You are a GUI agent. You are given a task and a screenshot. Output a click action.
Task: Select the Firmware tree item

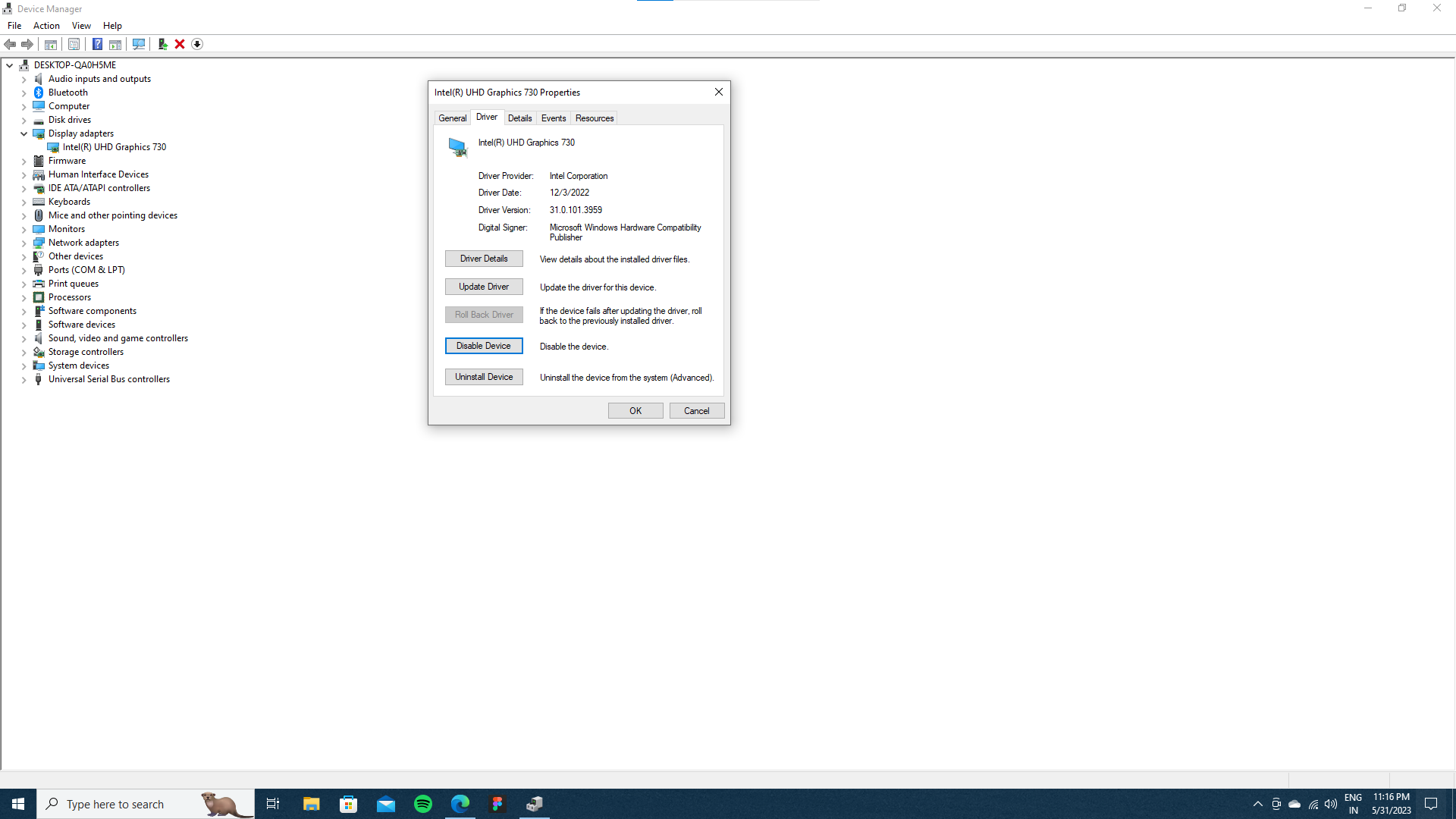coord(67,161)
